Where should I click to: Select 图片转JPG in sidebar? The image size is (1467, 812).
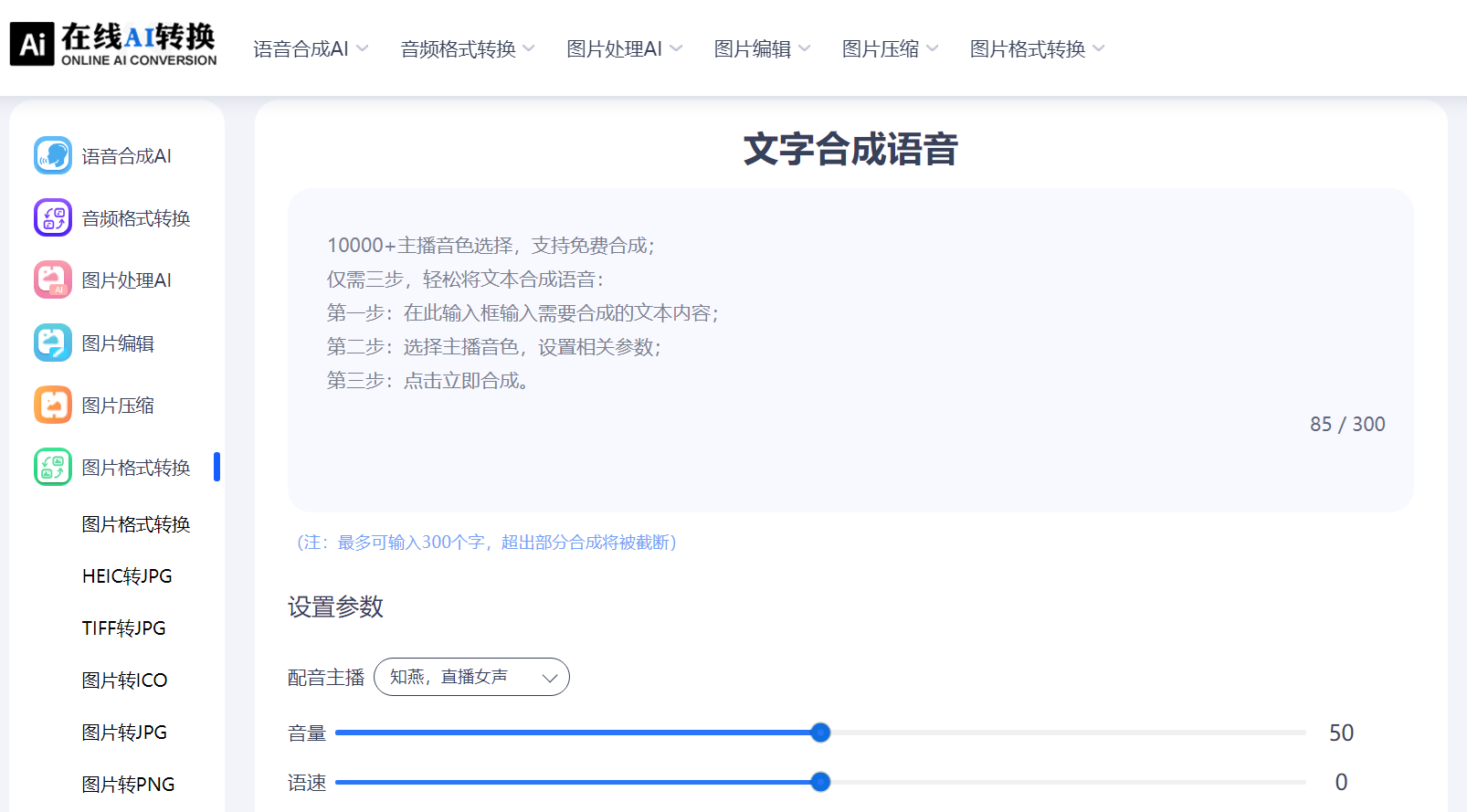pos(124,733)
